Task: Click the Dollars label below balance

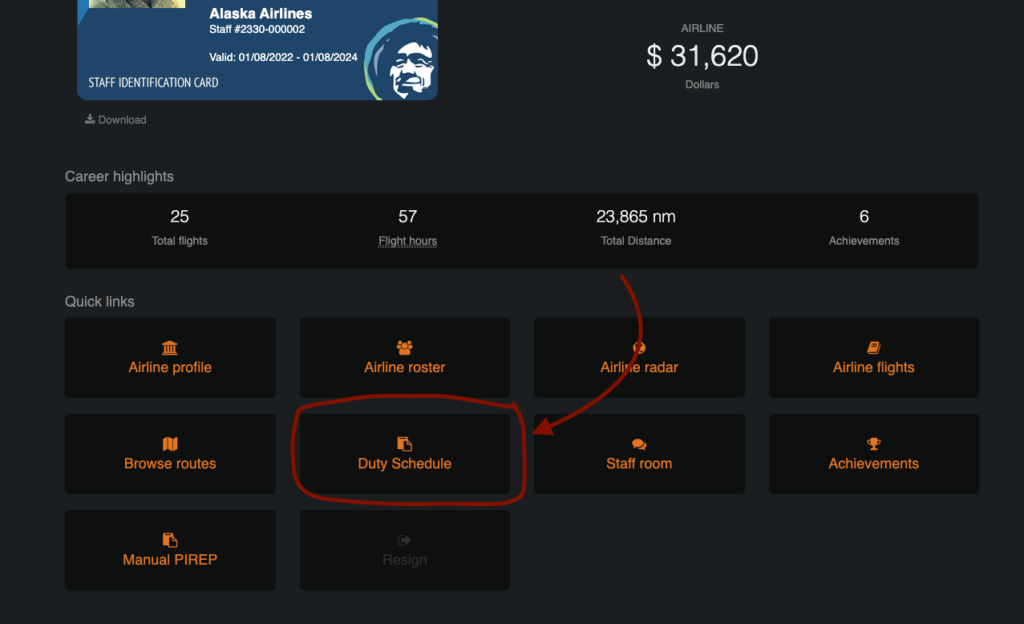Action: click(702, 84)
